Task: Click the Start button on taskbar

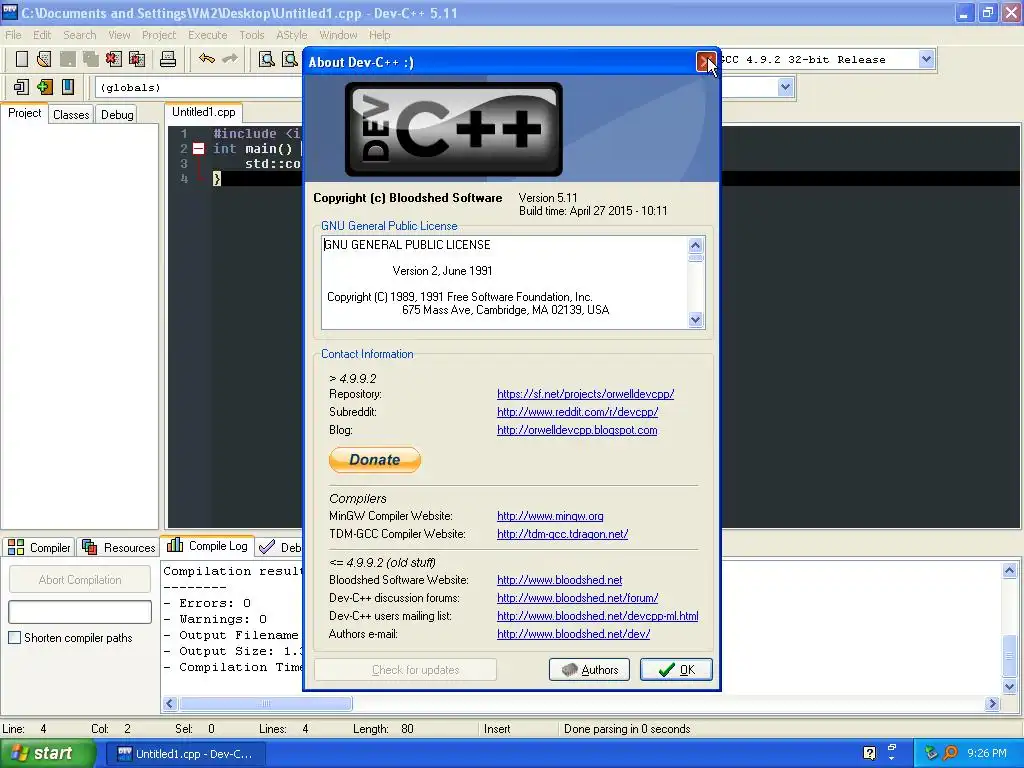Action: [x=48, y=753]
